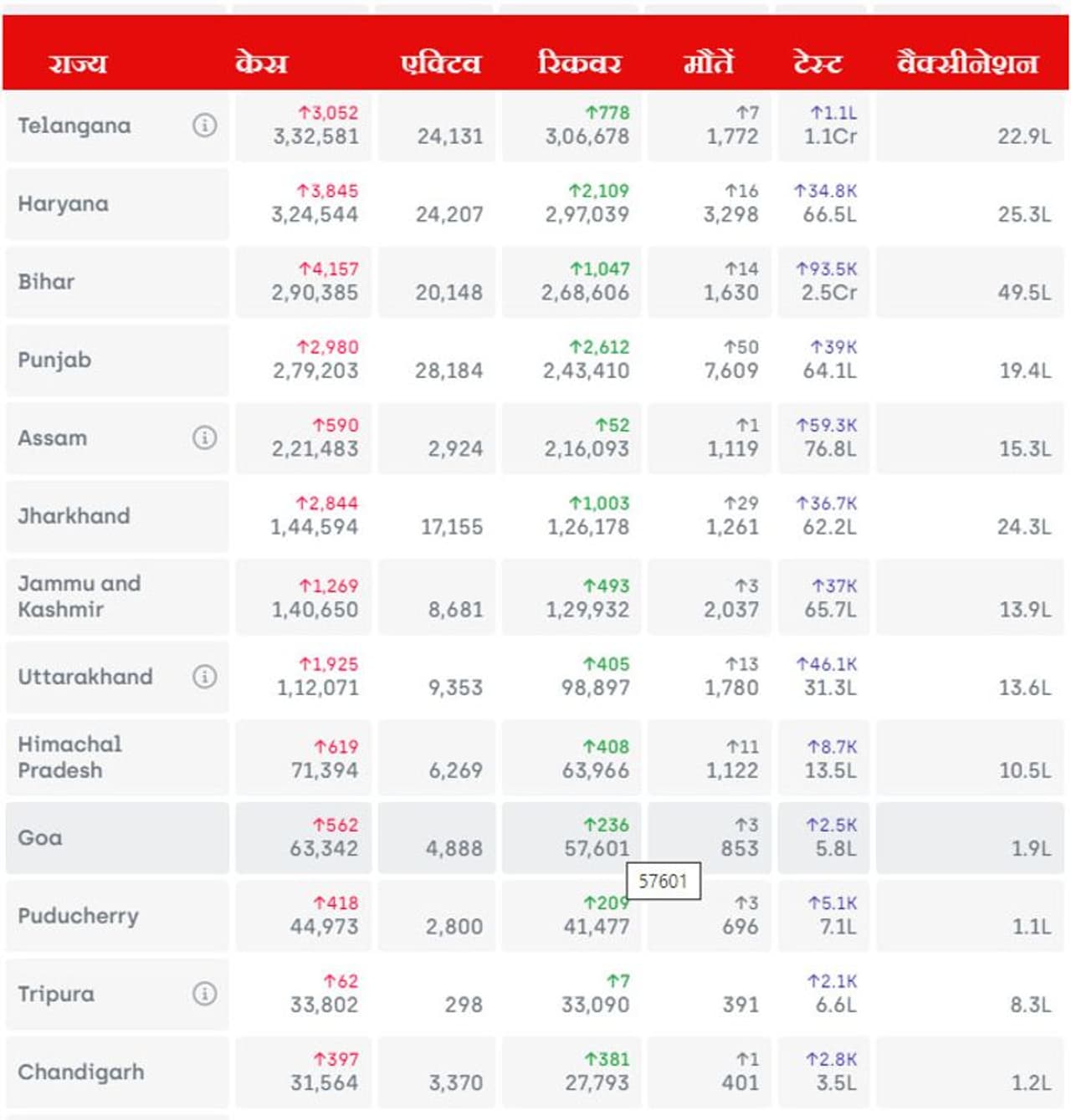1071x1120 pixels.
Task: Sort by the केस column header
Action: point(261,63)
